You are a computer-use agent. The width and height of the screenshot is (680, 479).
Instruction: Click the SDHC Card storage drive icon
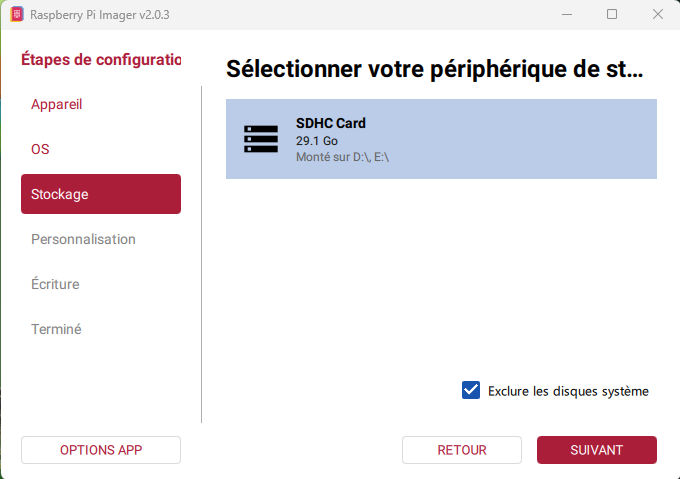261,139
